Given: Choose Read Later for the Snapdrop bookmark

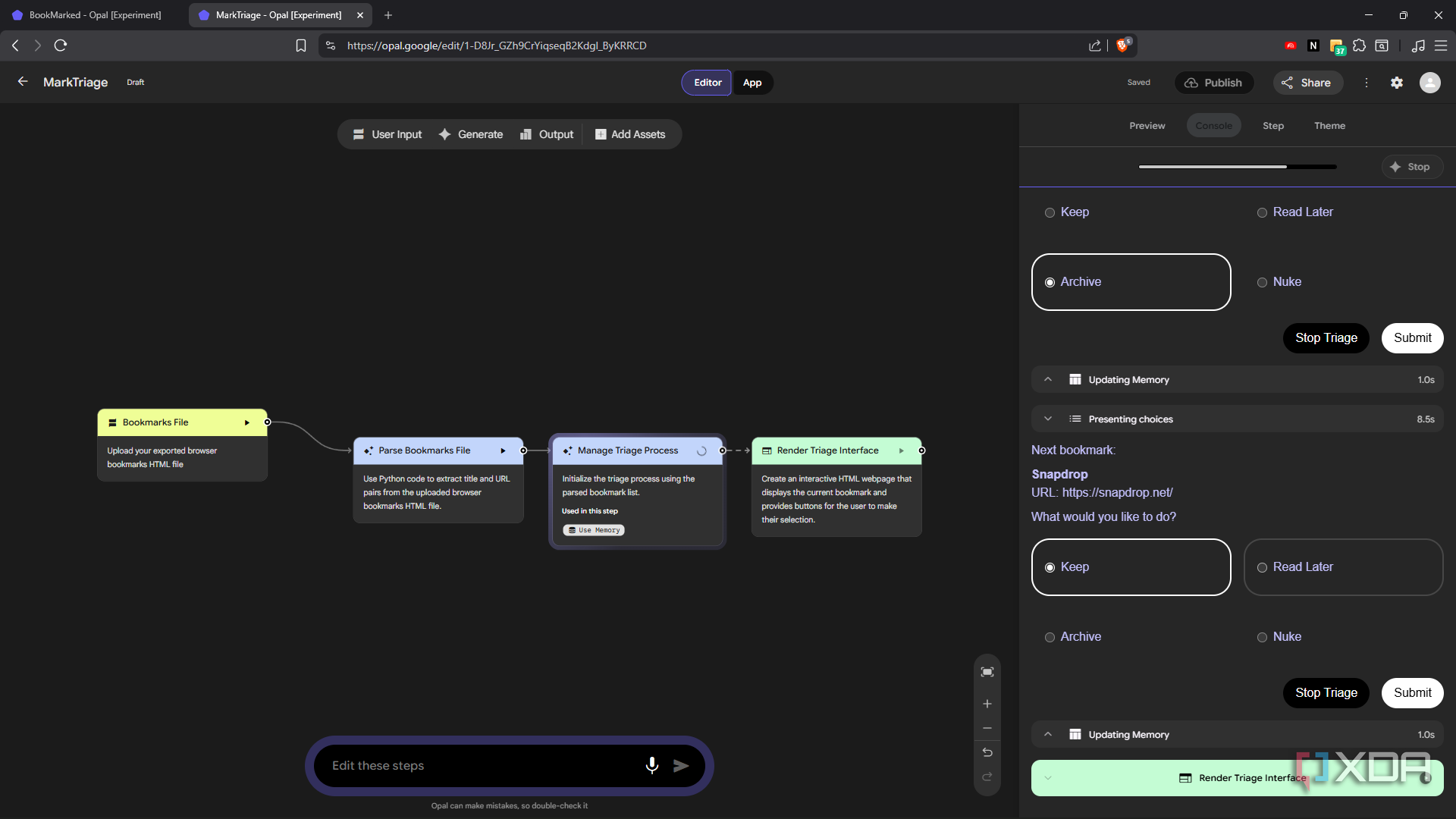Looking at the screenshot, I should point(1343,567).
